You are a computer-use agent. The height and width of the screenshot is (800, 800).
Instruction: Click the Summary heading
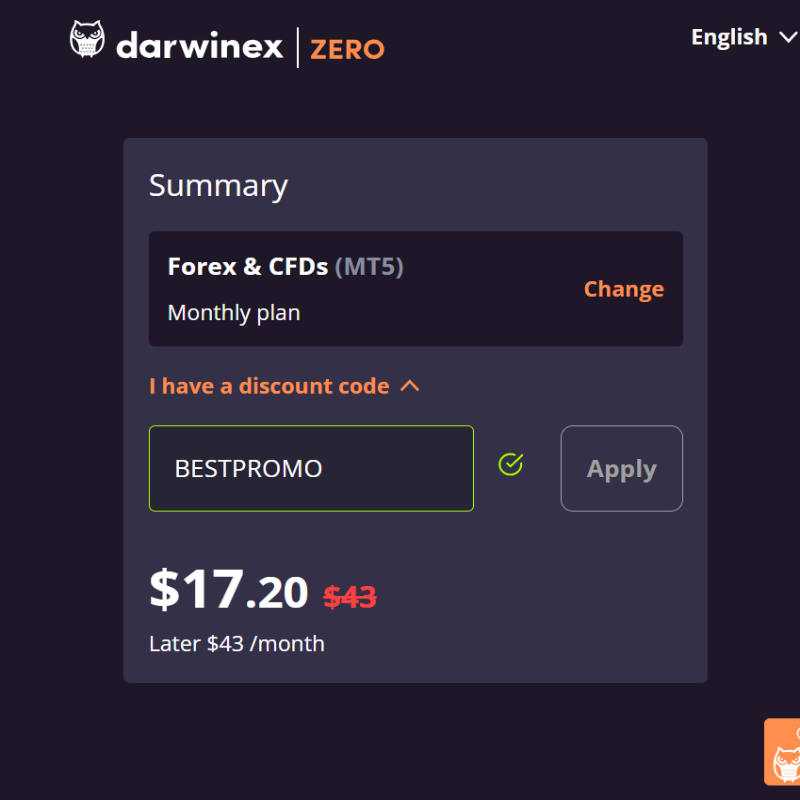(218, 186)
